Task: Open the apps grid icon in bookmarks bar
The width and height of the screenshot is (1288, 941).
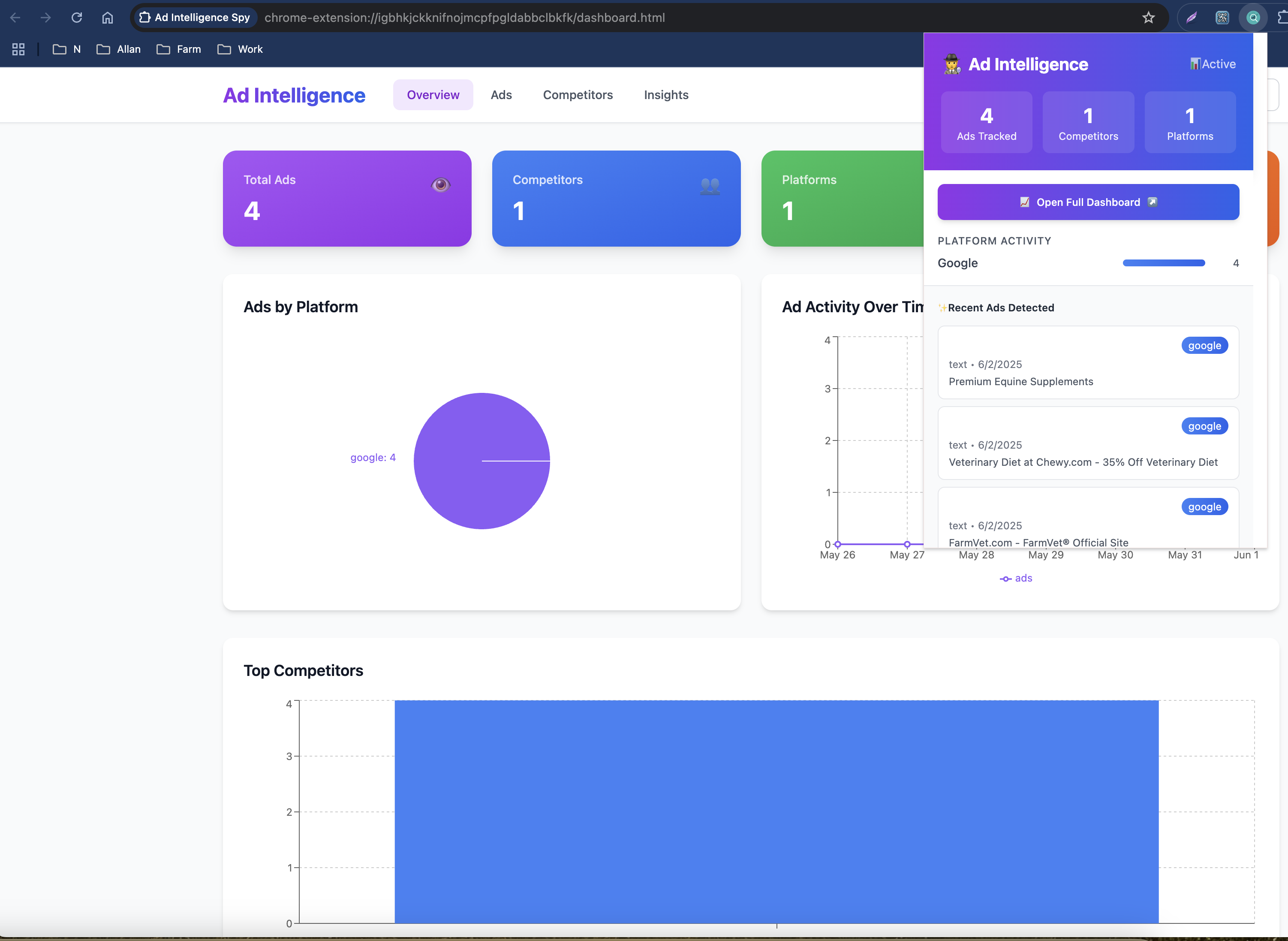Action: coord(18,50)
